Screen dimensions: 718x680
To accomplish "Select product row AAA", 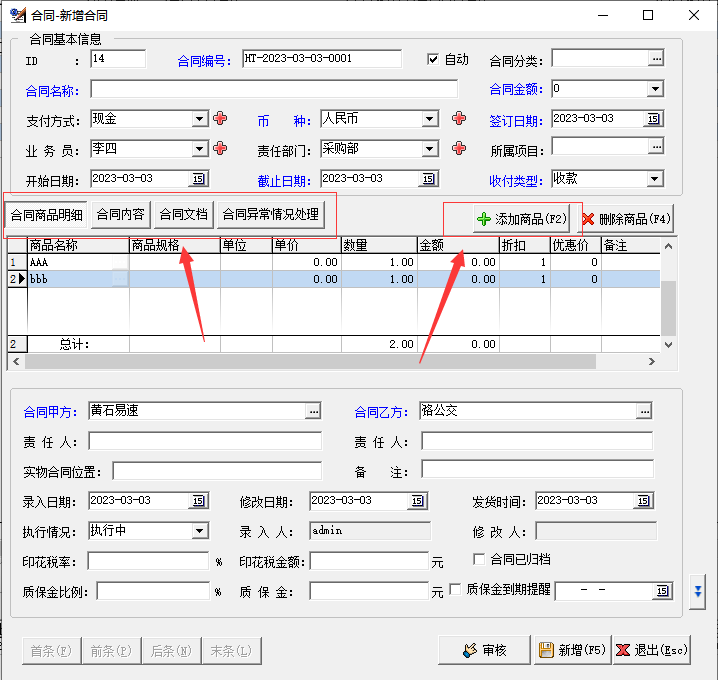I will pyautogui.click(x=334, y=262).
